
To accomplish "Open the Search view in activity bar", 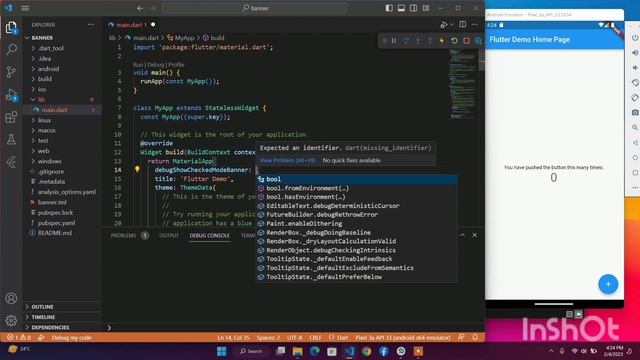I will click(11, 50).
